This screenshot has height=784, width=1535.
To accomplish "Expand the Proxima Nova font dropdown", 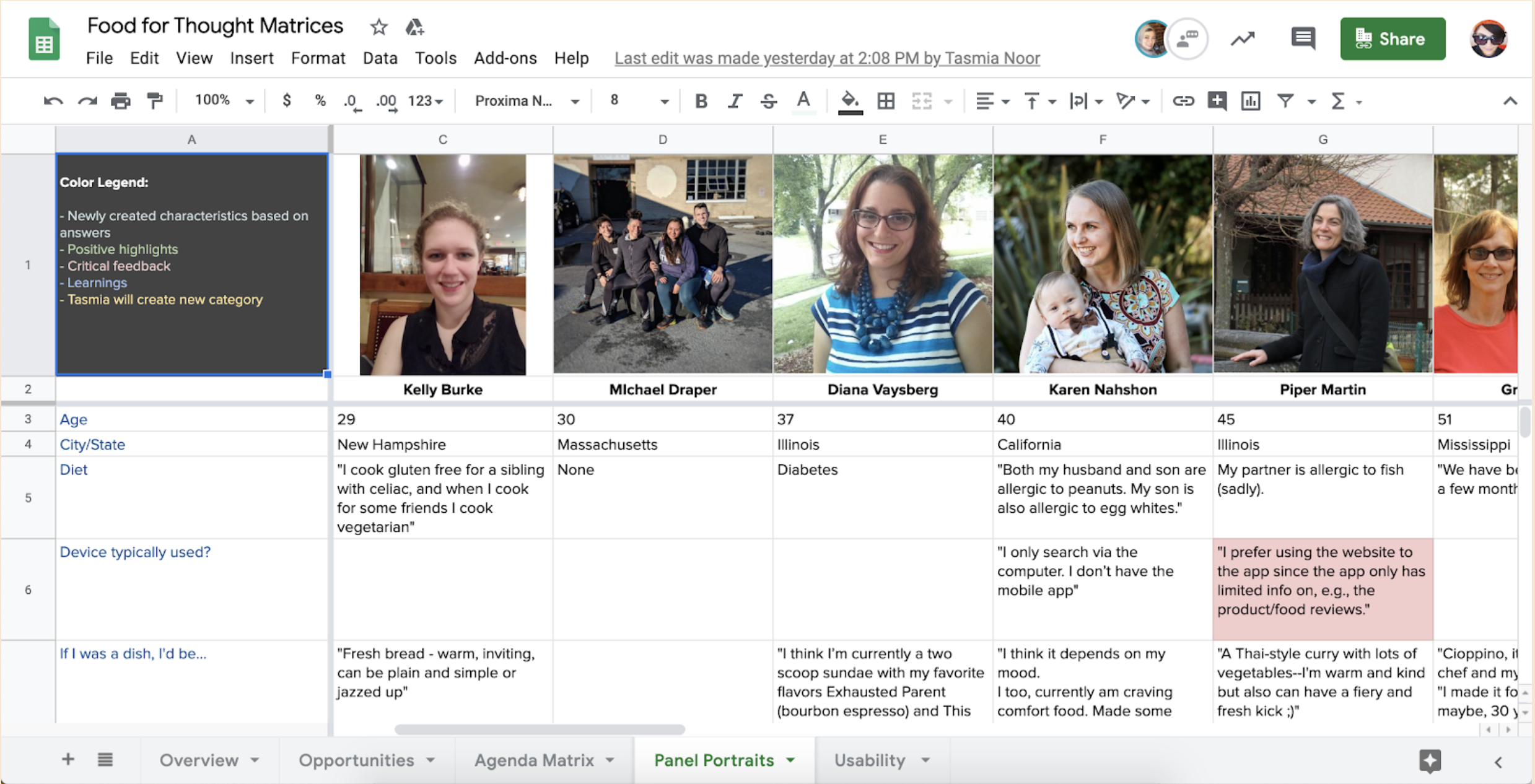I will point(526,101).
